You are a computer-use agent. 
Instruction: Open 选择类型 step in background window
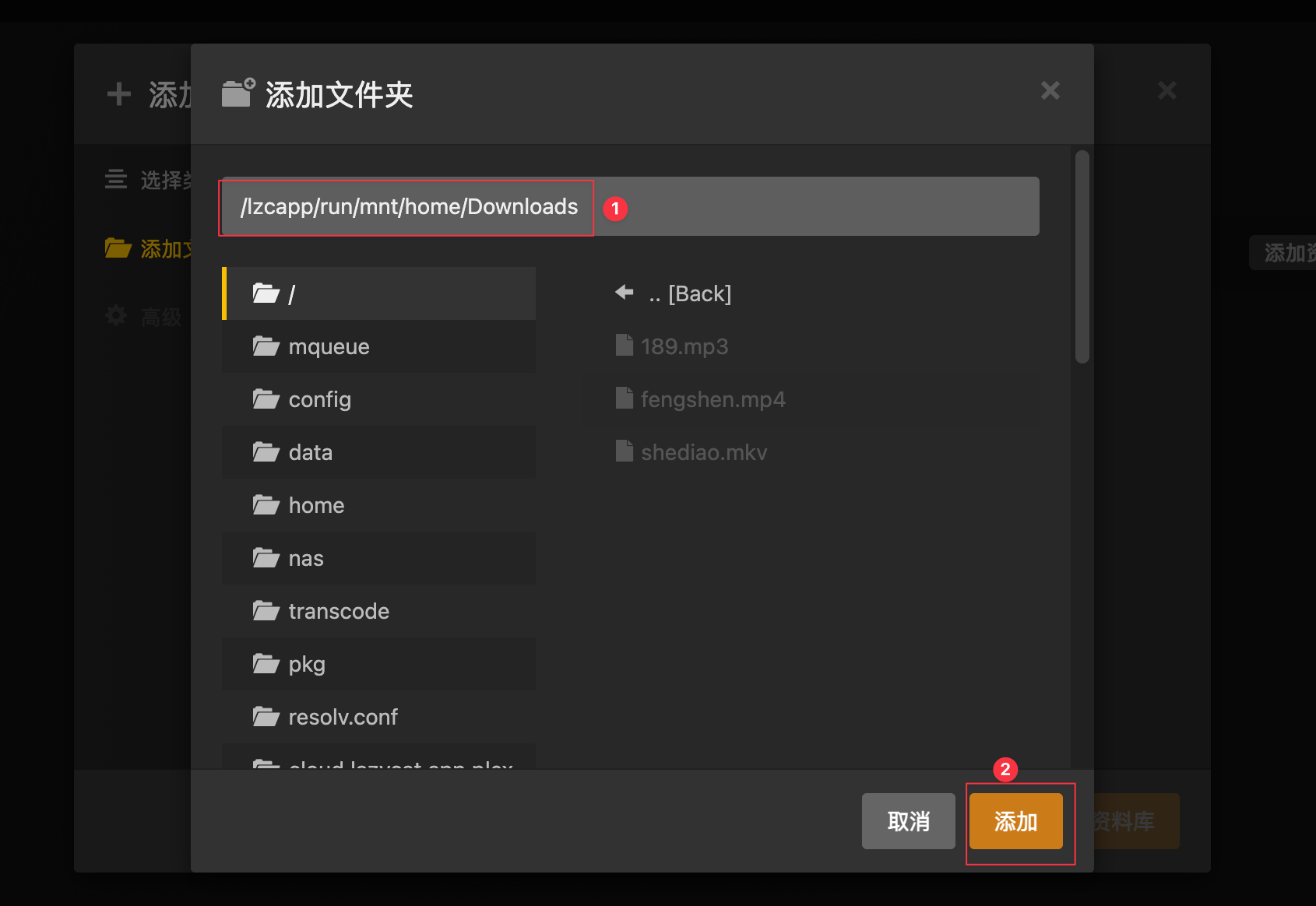pos(149,180)
